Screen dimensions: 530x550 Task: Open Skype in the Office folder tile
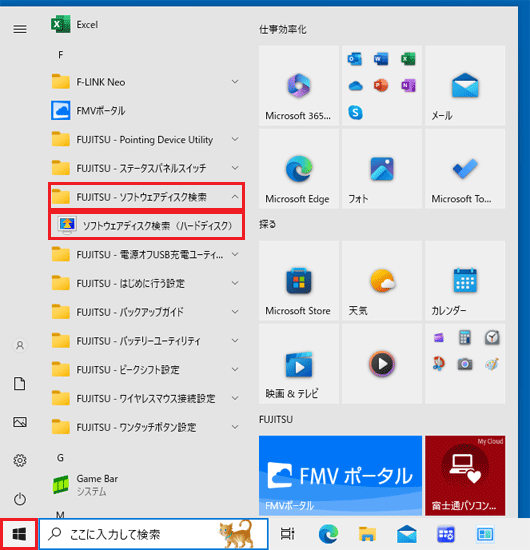click(x=355, y=113)
